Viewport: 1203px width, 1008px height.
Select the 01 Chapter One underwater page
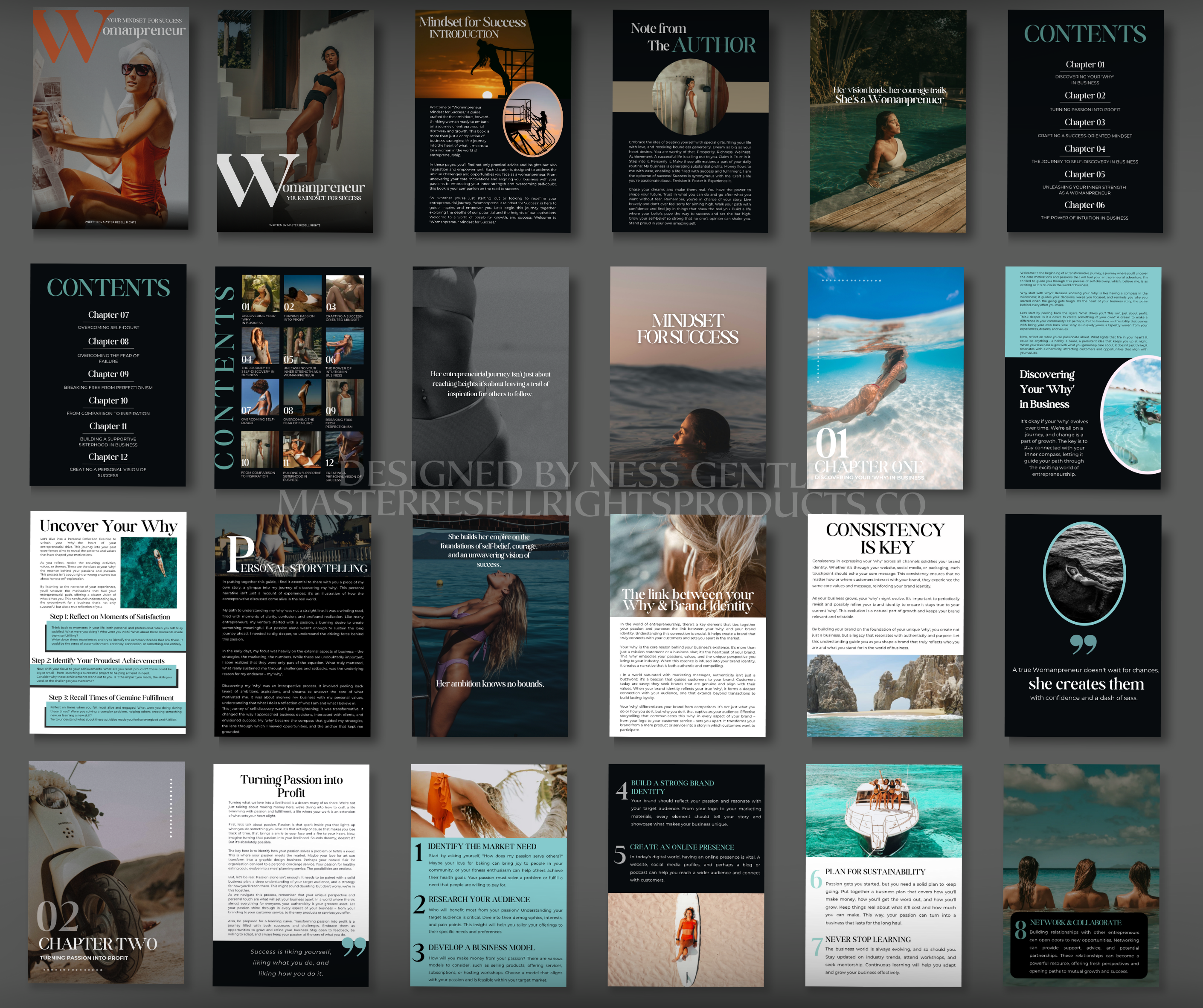click(885, 378)
